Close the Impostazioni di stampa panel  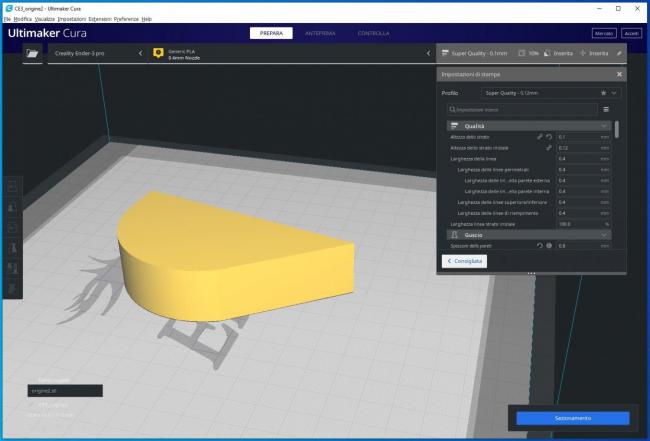619,74
